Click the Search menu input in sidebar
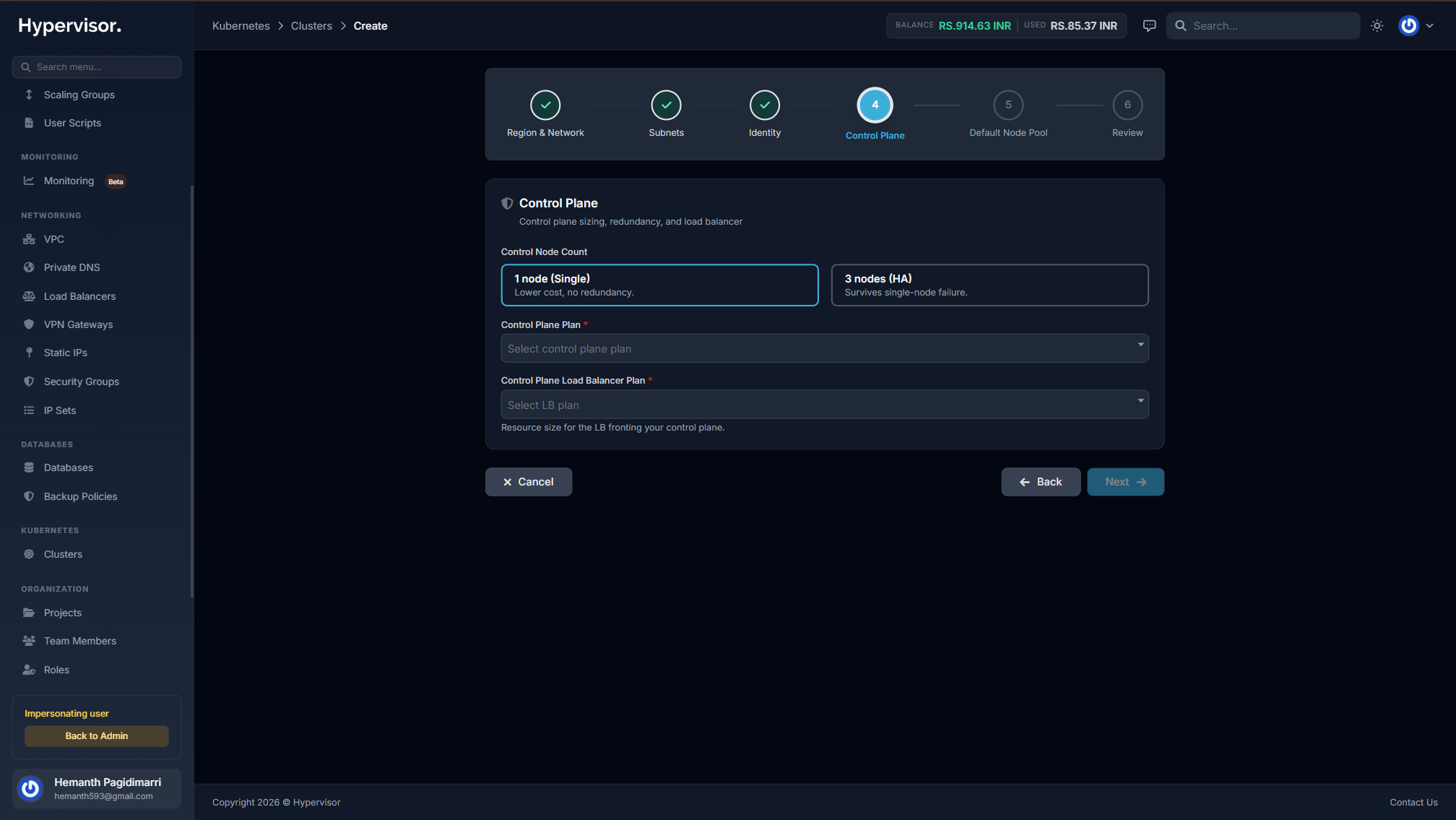The image size is (1456, 820). pos(96,66)
